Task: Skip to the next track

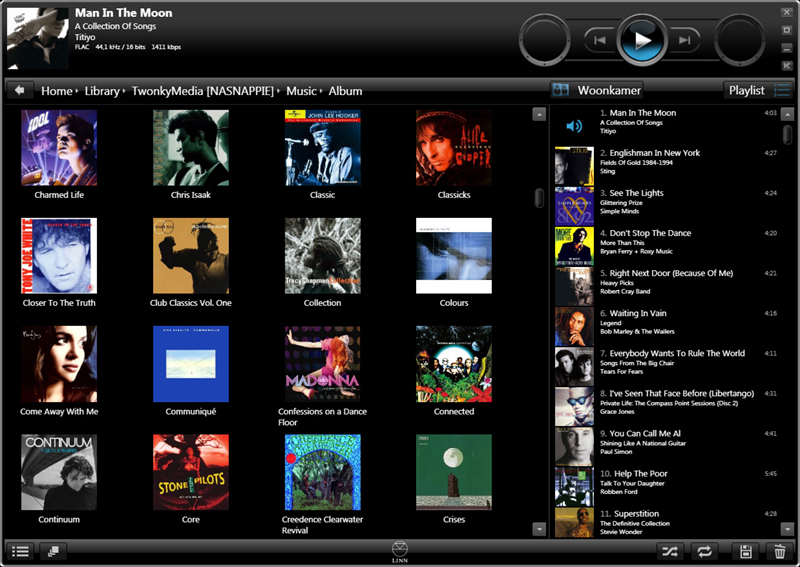Action: (x=684, y=40)
